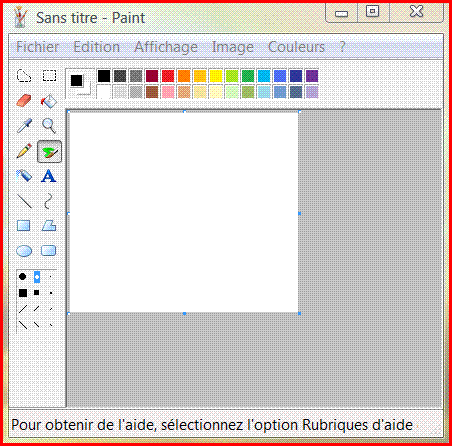Activate the color picker eyedropper tool
This screenshot has width=452, height=446.
point(24,126)
